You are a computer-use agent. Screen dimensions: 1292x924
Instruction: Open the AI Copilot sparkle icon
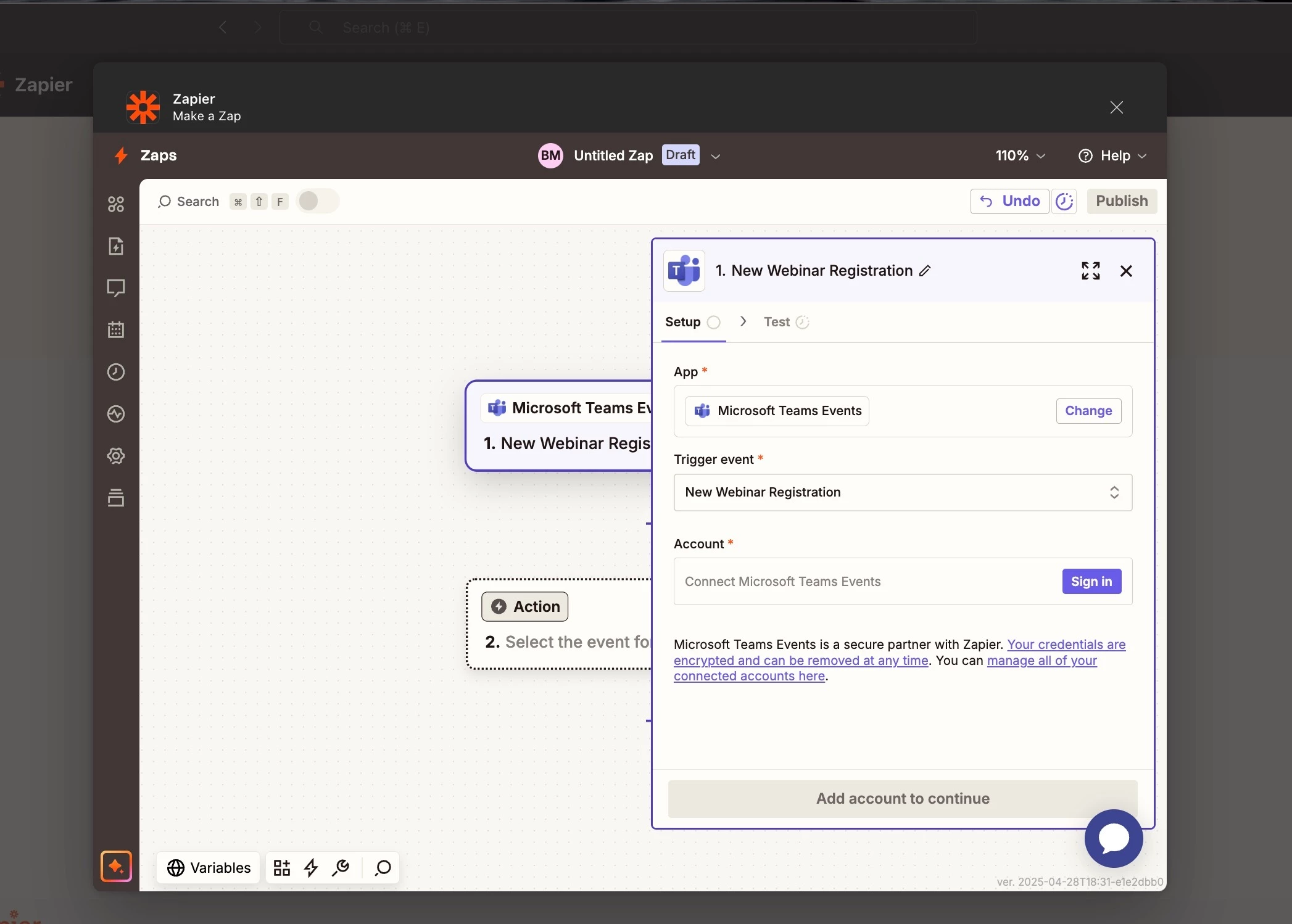point(116,867)
